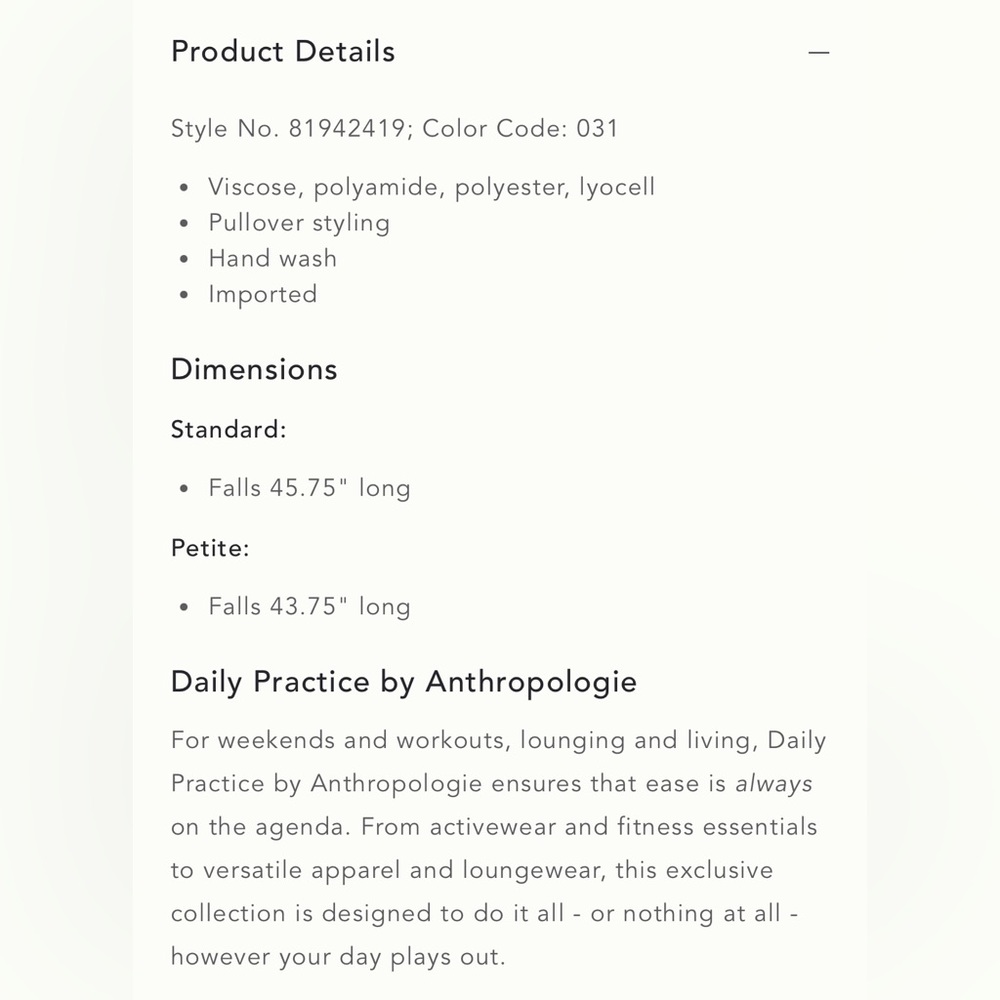Click the italic word "always"
Viewport: 1000px width, 1000px height.
pos(774,784)
